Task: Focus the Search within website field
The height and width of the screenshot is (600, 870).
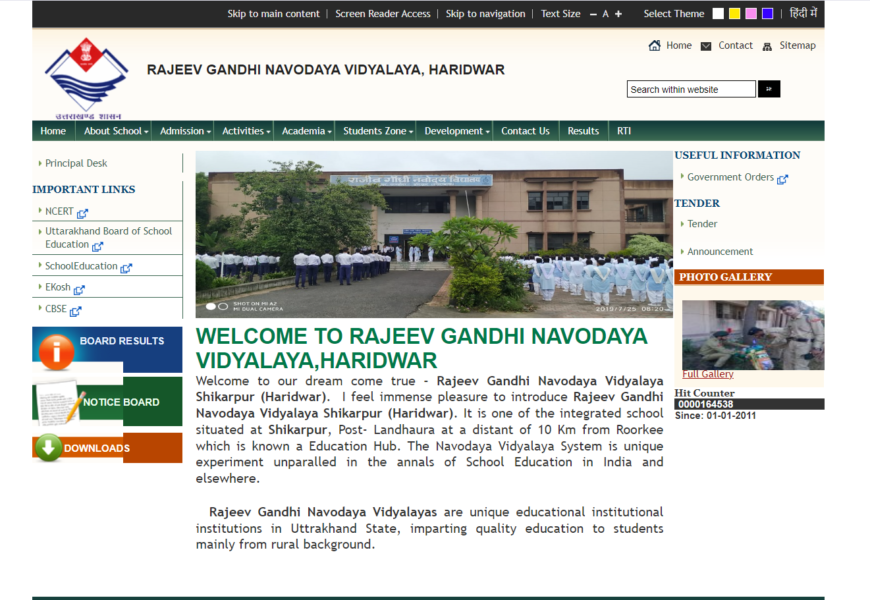Action: tap(691, 89)
